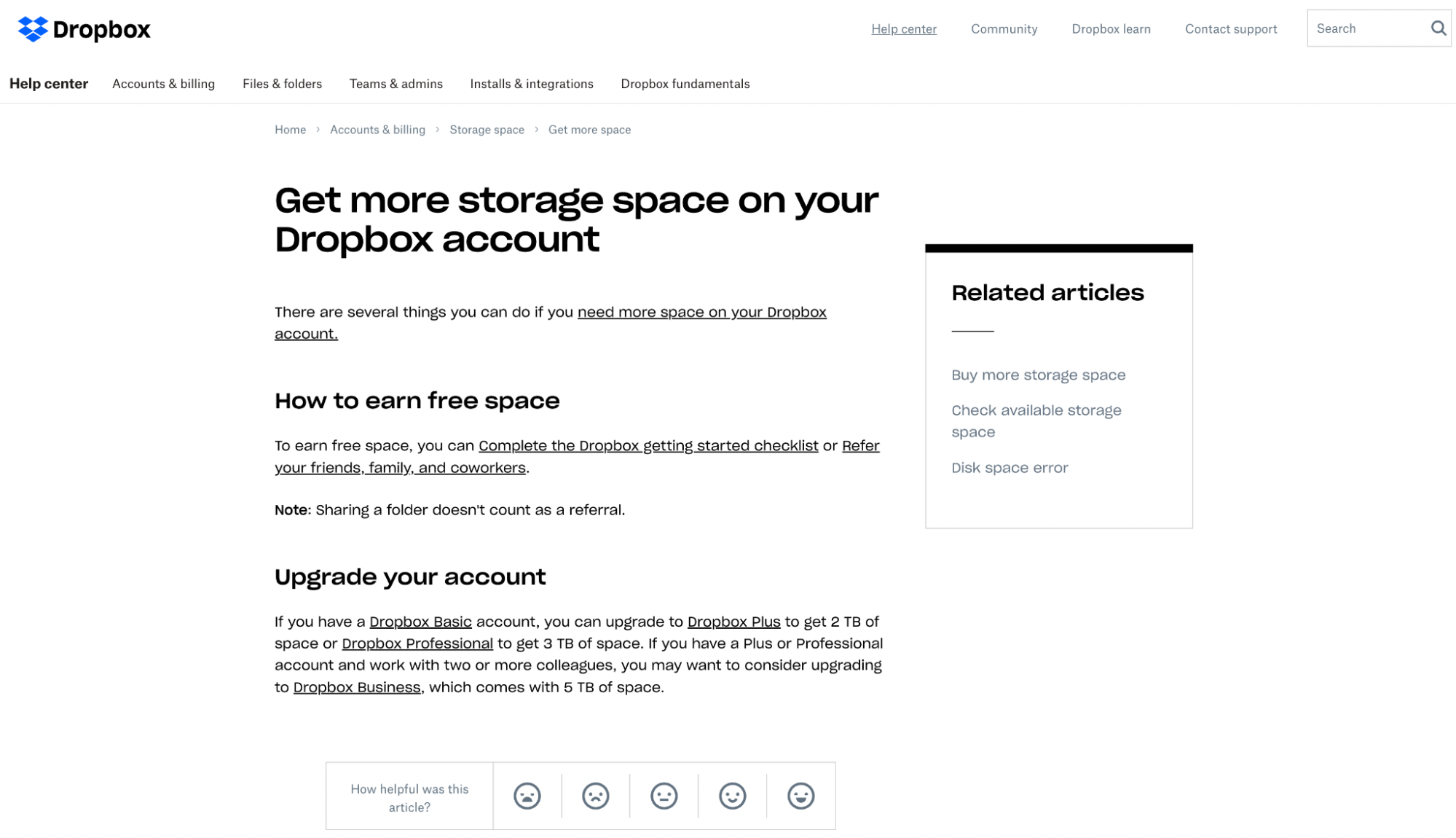Open Accounts & billing breadcrumb
The width and height of the screenshot is (1456, 838).
[377, 130]
